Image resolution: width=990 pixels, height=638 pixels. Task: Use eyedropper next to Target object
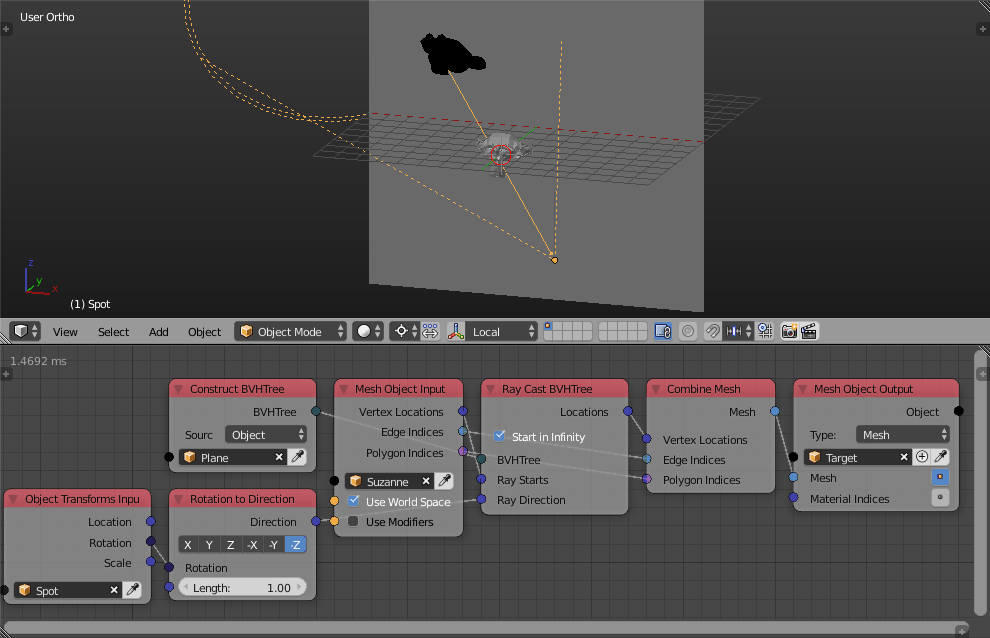[x=941, y=457]
